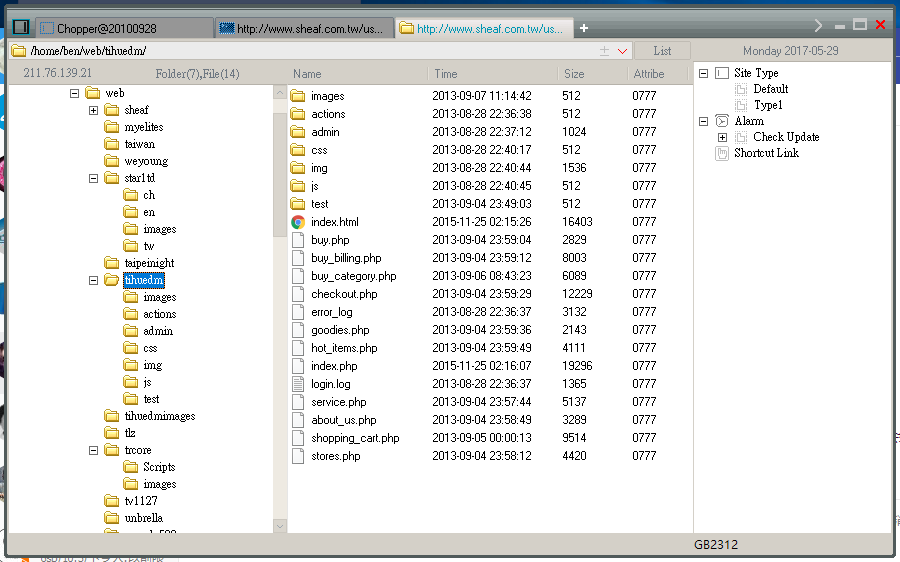The image size is (900, 562).
Task: Collapse the tihuedm folder node
Action: coord(94,280)
